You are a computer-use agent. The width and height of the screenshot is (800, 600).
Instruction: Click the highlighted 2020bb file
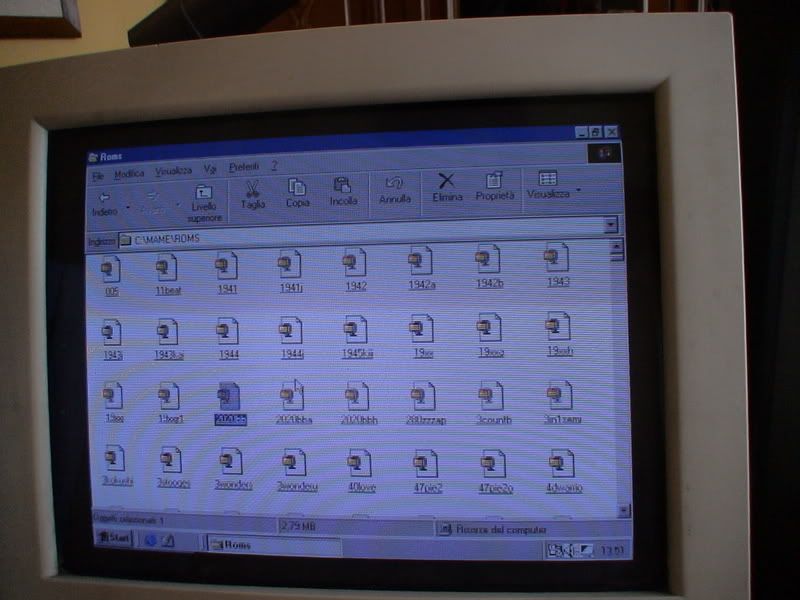[x=230, y=403]
